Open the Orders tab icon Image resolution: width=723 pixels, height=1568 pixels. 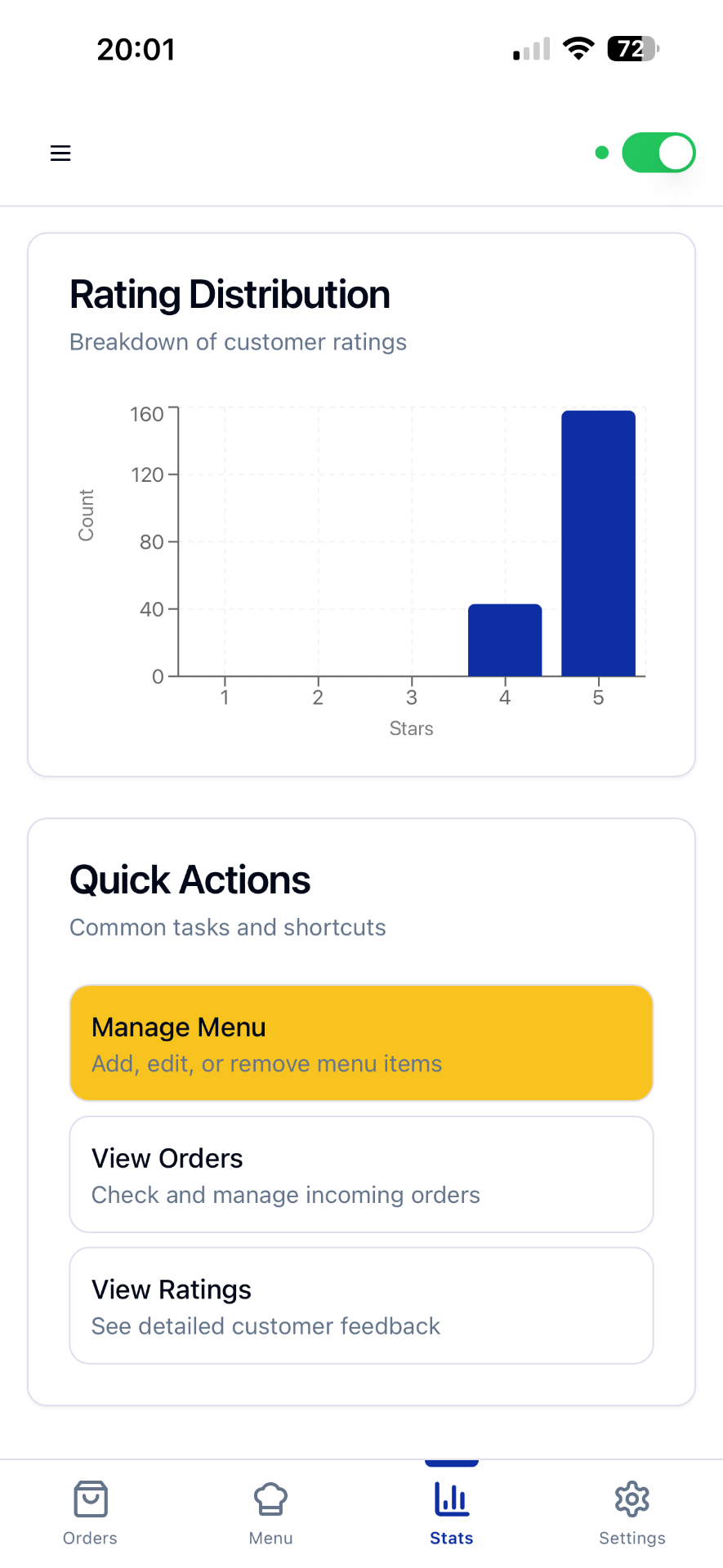pos(90,1499)
